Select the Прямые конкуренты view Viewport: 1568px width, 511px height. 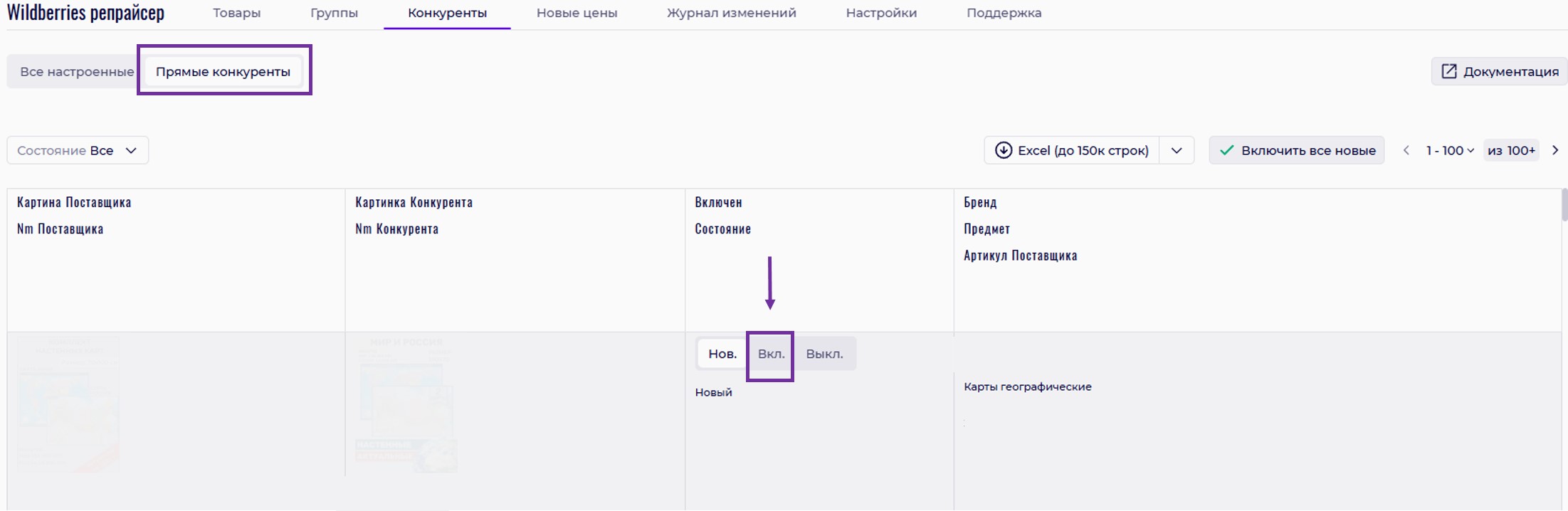223,71
